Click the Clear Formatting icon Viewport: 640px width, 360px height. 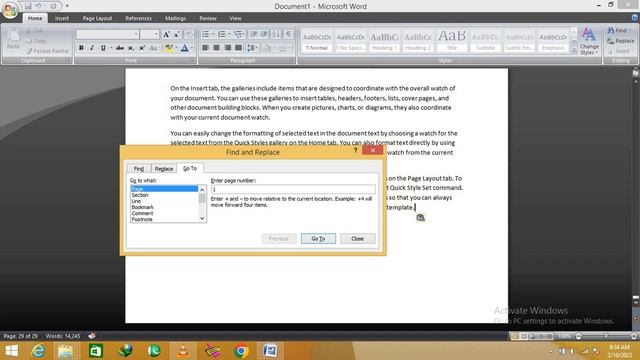pos(189,35)
